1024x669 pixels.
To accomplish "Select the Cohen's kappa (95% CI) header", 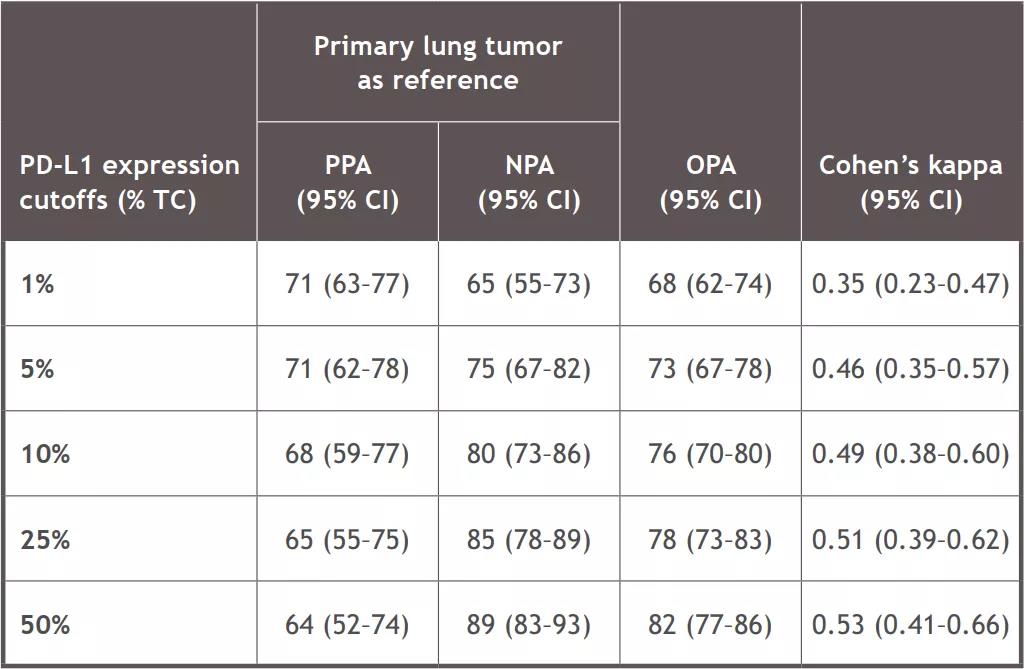I will click(x=911, y=182).
